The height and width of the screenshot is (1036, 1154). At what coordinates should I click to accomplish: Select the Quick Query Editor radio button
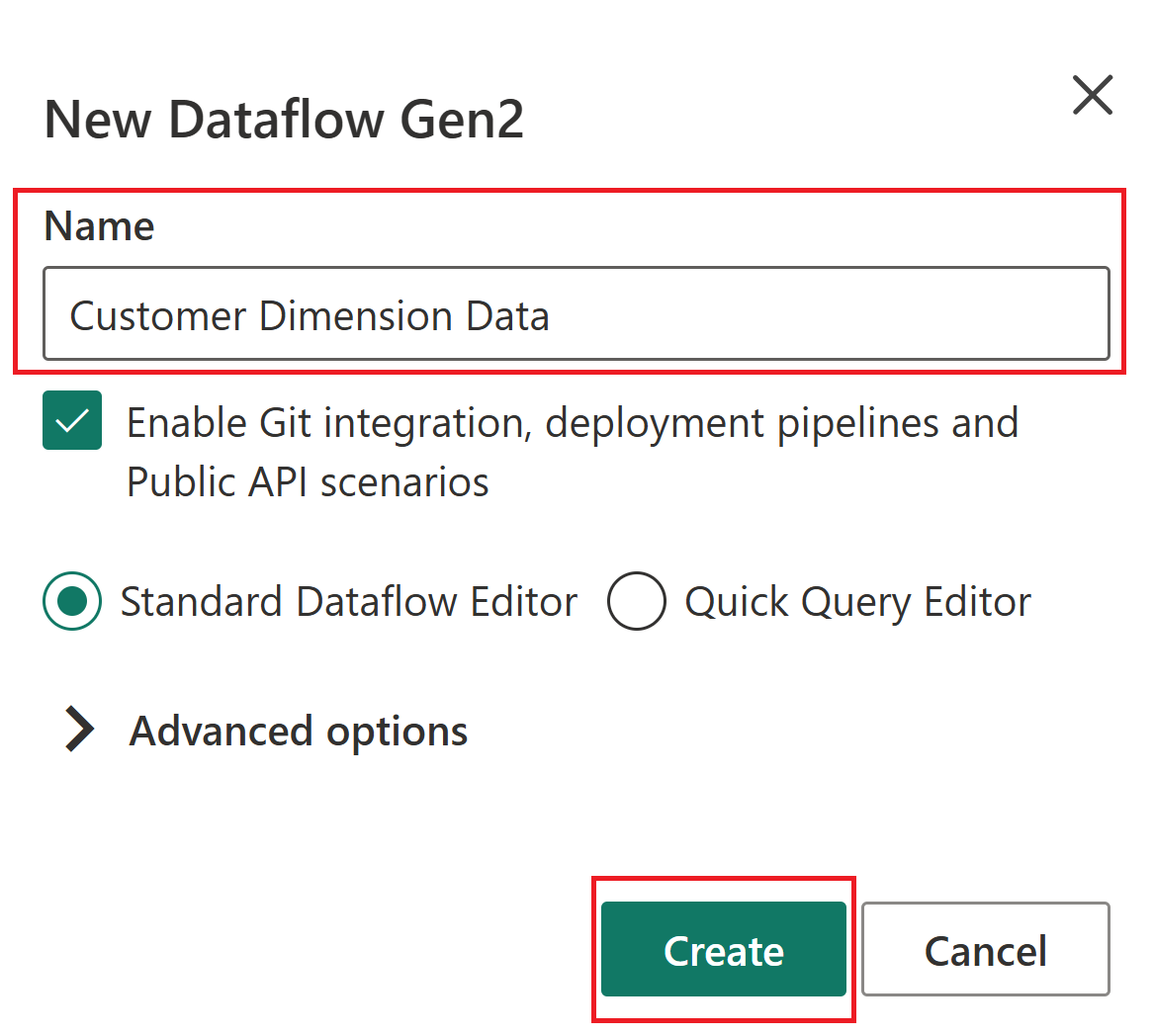click(636, 602)
